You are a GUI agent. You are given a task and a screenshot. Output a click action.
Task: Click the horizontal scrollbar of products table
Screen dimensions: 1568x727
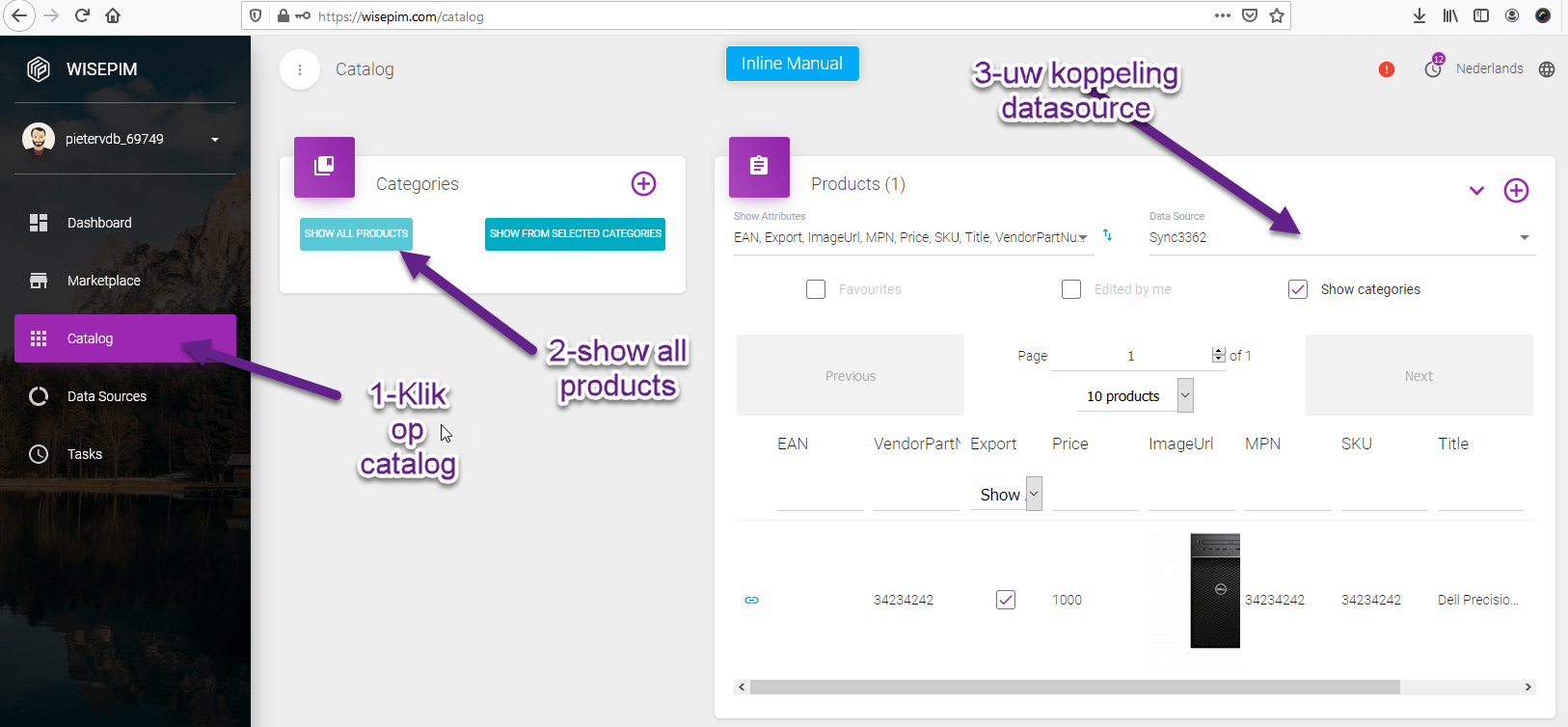pos(1074,687)
